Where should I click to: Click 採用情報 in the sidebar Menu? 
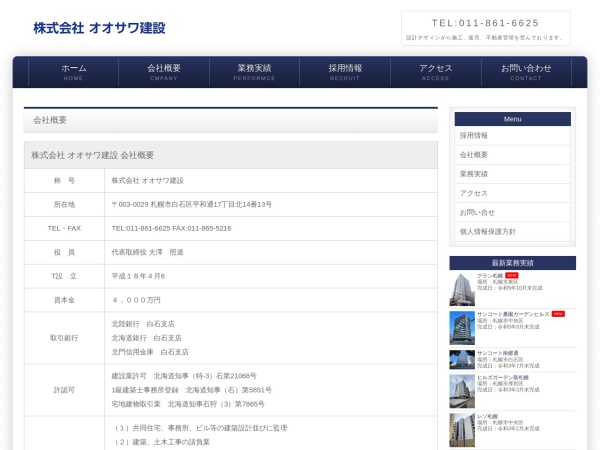[512, 135]
